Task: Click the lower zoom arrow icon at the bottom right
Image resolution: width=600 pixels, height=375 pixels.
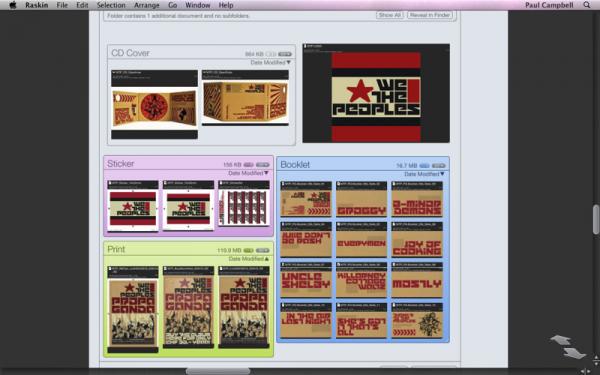Action: (575, 353)
